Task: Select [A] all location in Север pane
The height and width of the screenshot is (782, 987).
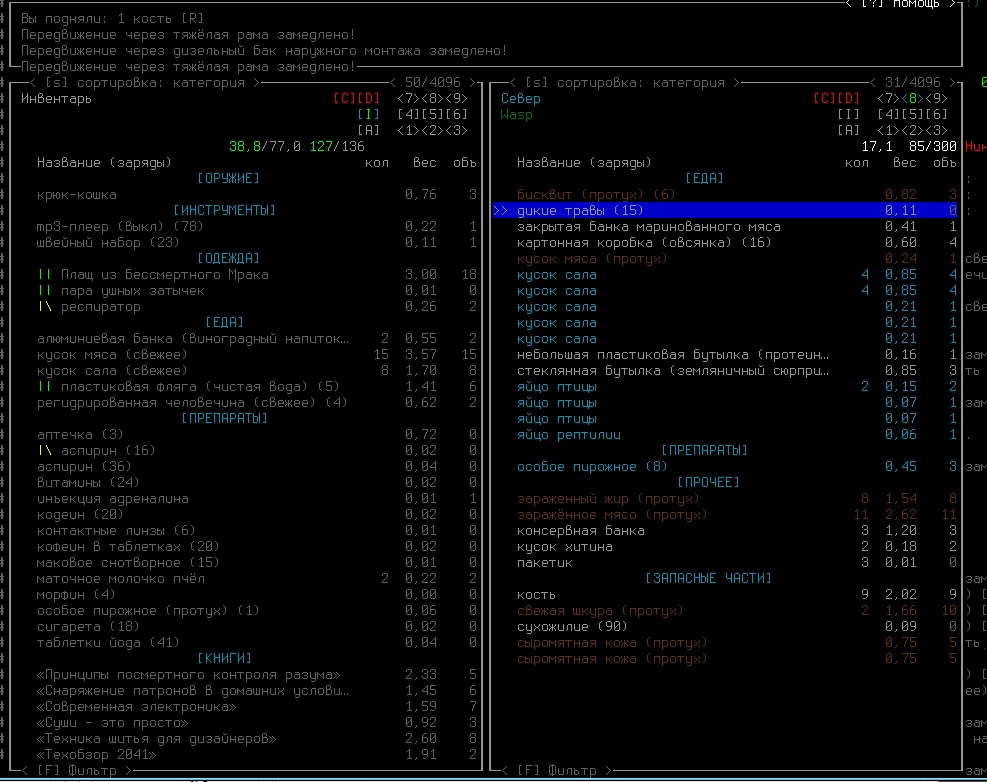Action: click(x=849, y=130)
